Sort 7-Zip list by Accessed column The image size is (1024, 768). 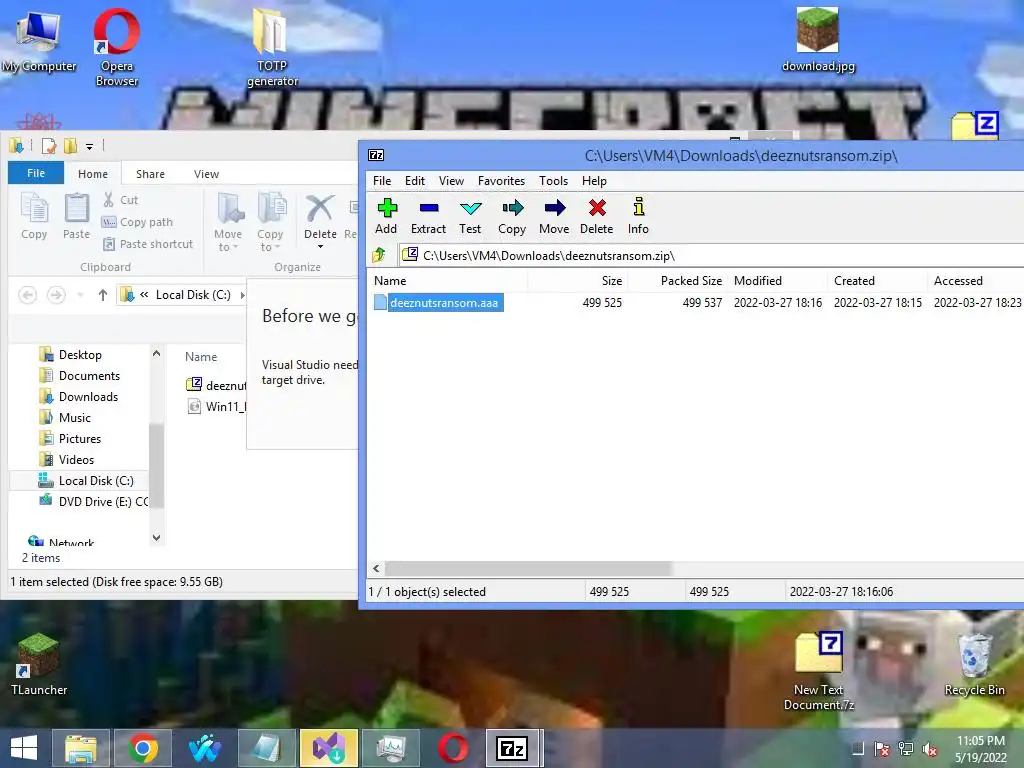pos(976,281)
